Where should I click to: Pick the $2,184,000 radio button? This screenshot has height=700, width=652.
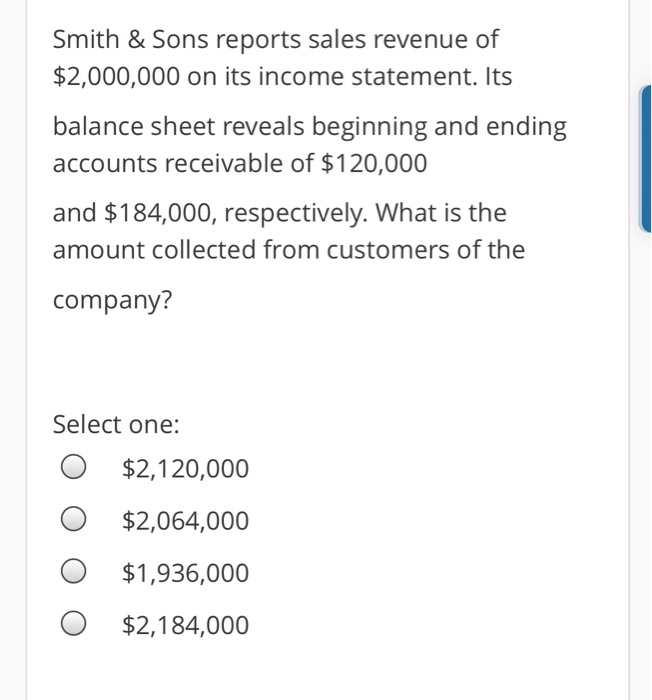73,623
